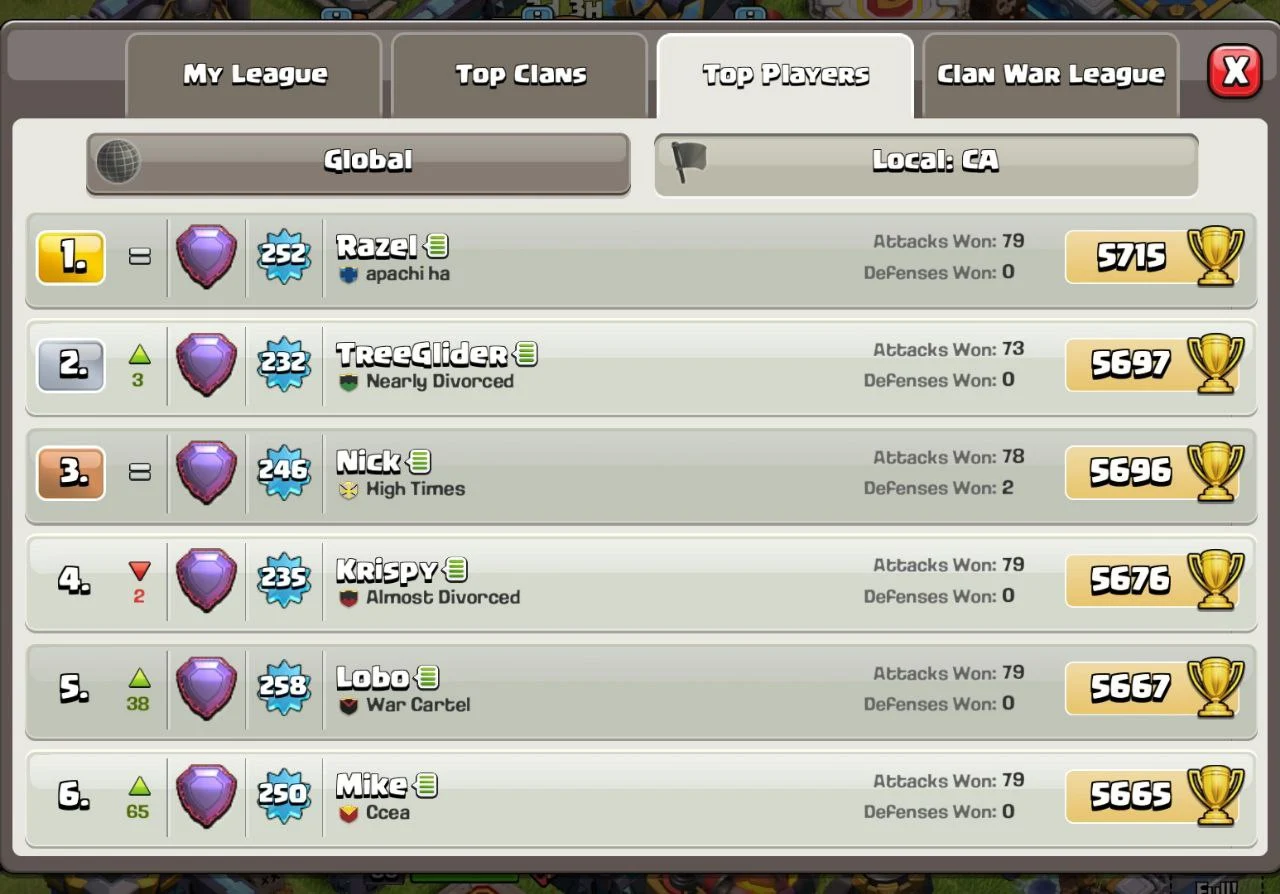The width and height of the screenshot is (1280, 894).
Task: Click Razel's 5715 trophy count
Action: pyautogui.click(x=1131, y=257)
